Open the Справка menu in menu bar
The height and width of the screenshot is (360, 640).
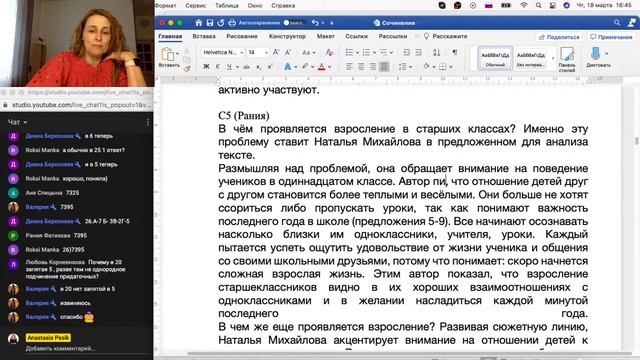point(283,5)
